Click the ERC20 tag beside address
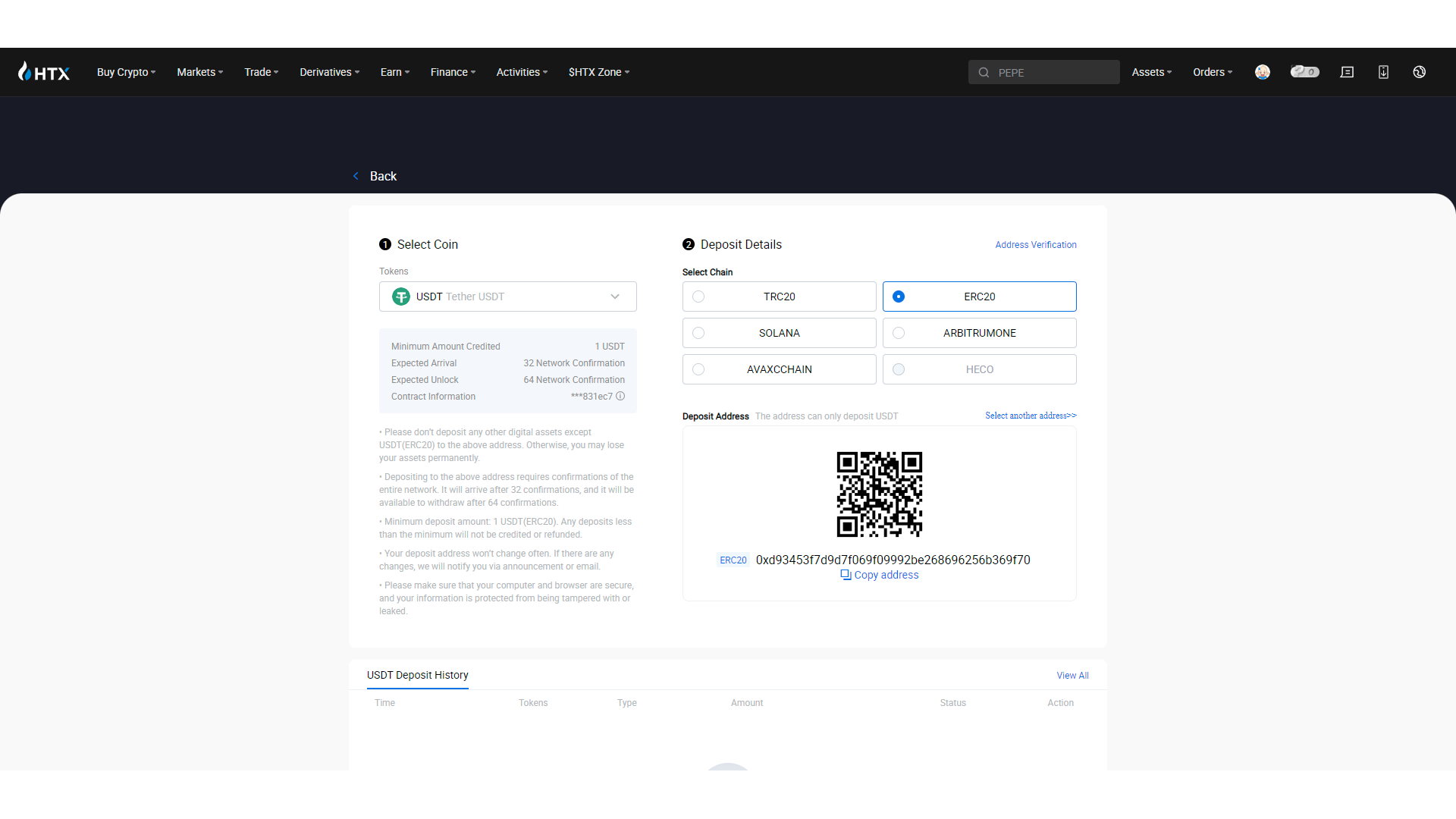 (x=733, y=560)
